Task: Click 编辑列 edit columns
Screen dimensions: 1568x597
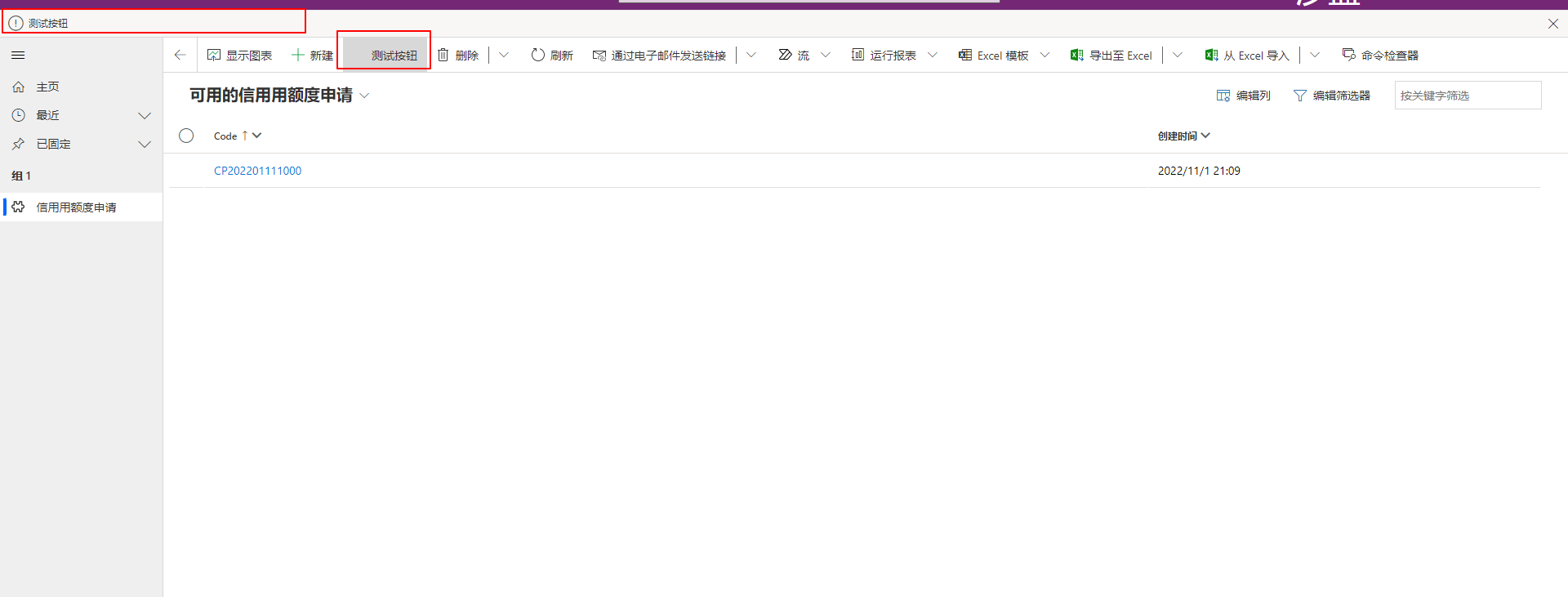Action: 1243,96
